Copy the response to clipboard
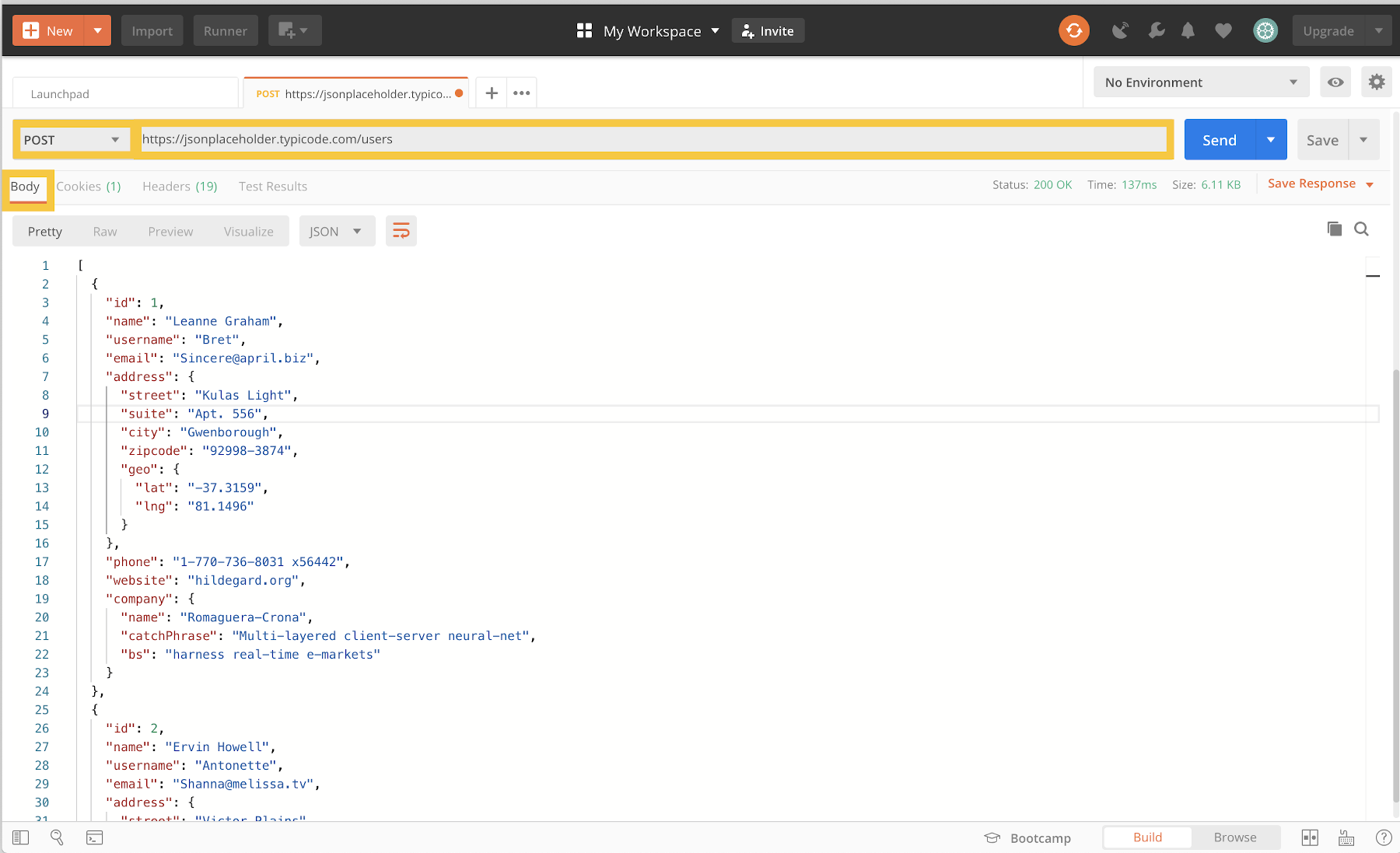This screenshot has width=1400, height=853. click(x=1335, y=229)
